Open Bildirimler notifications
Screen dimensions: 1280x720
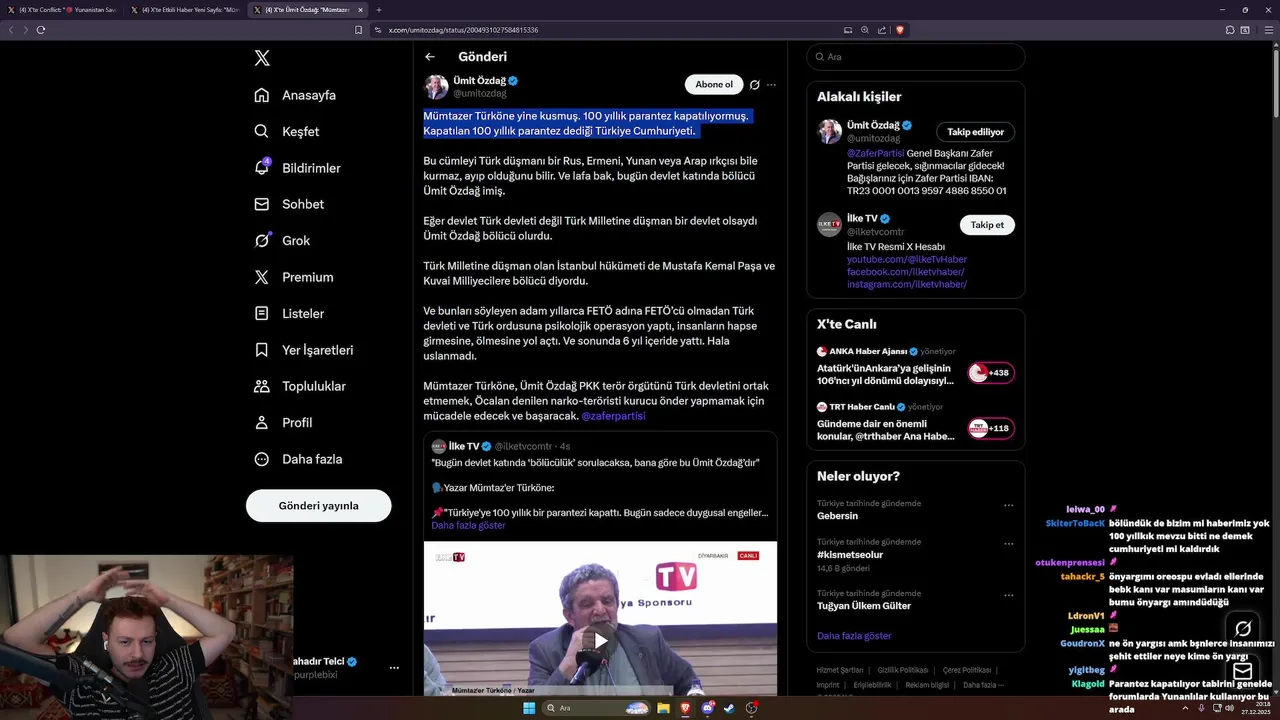[x=297, y=168]
